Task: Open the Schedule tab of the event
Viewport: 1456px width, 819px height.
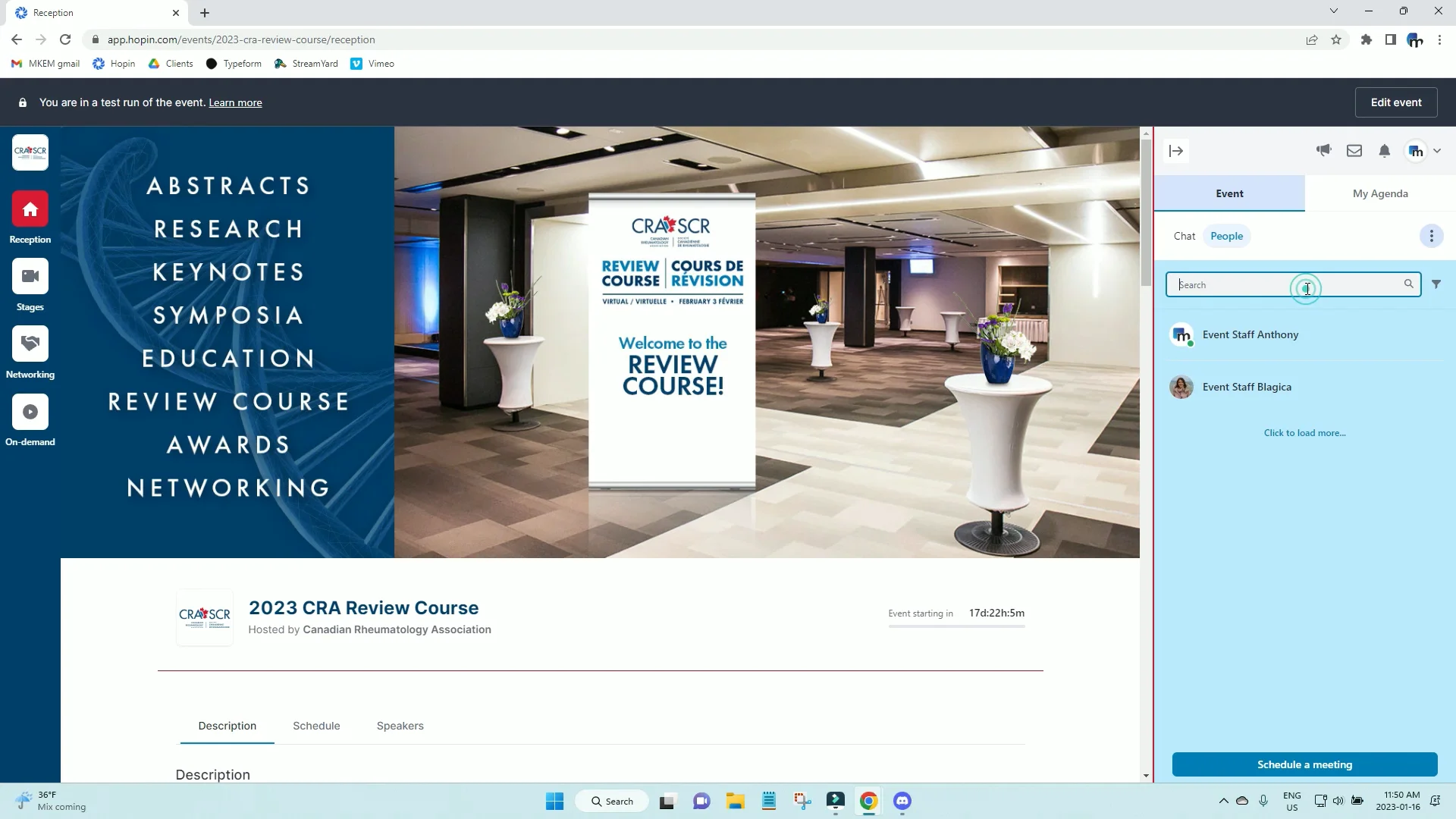Action: point(316,726)
